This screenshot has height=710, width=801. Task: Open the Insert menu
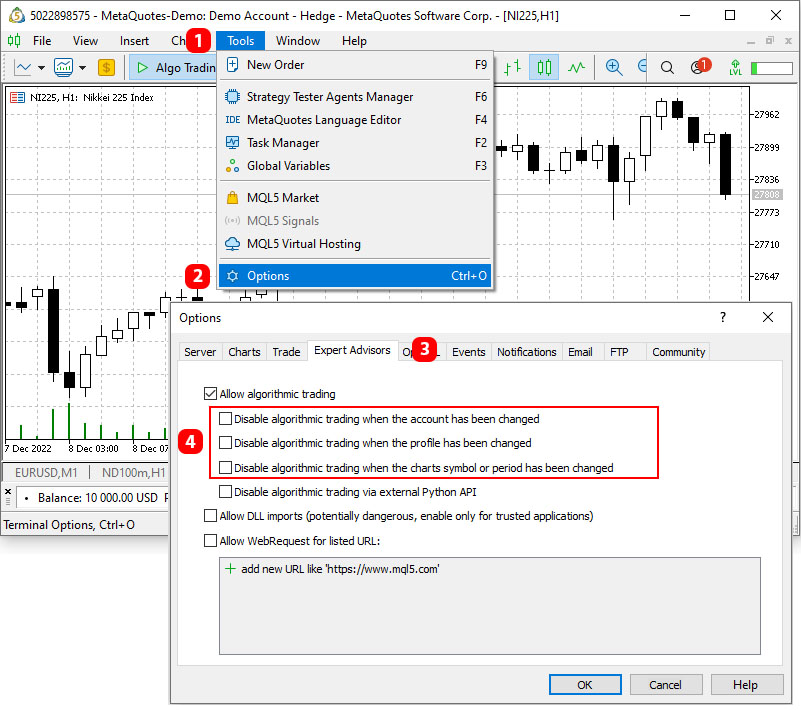coord(134,41)
